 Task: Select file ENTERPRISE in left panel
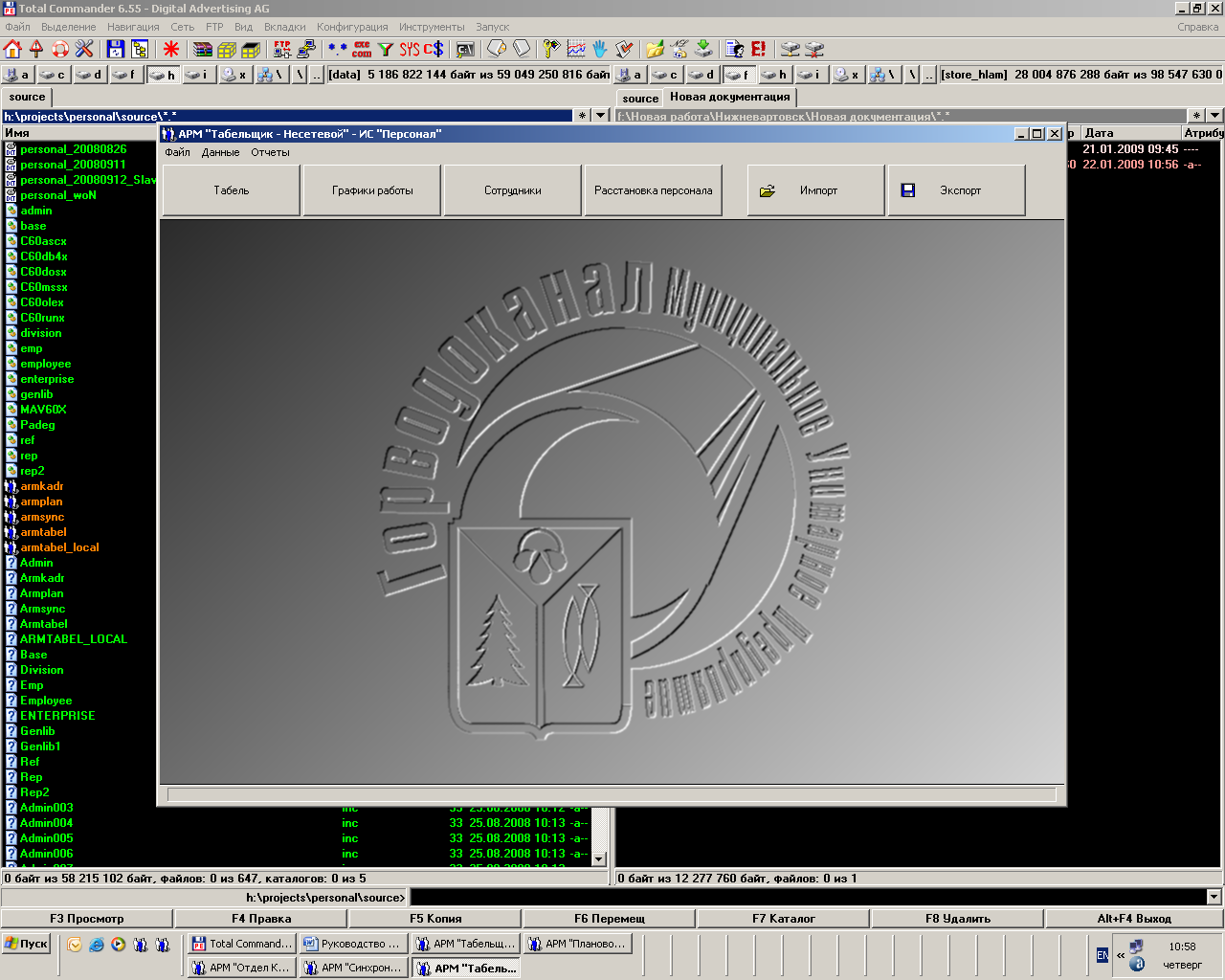[x=57, y=716]
